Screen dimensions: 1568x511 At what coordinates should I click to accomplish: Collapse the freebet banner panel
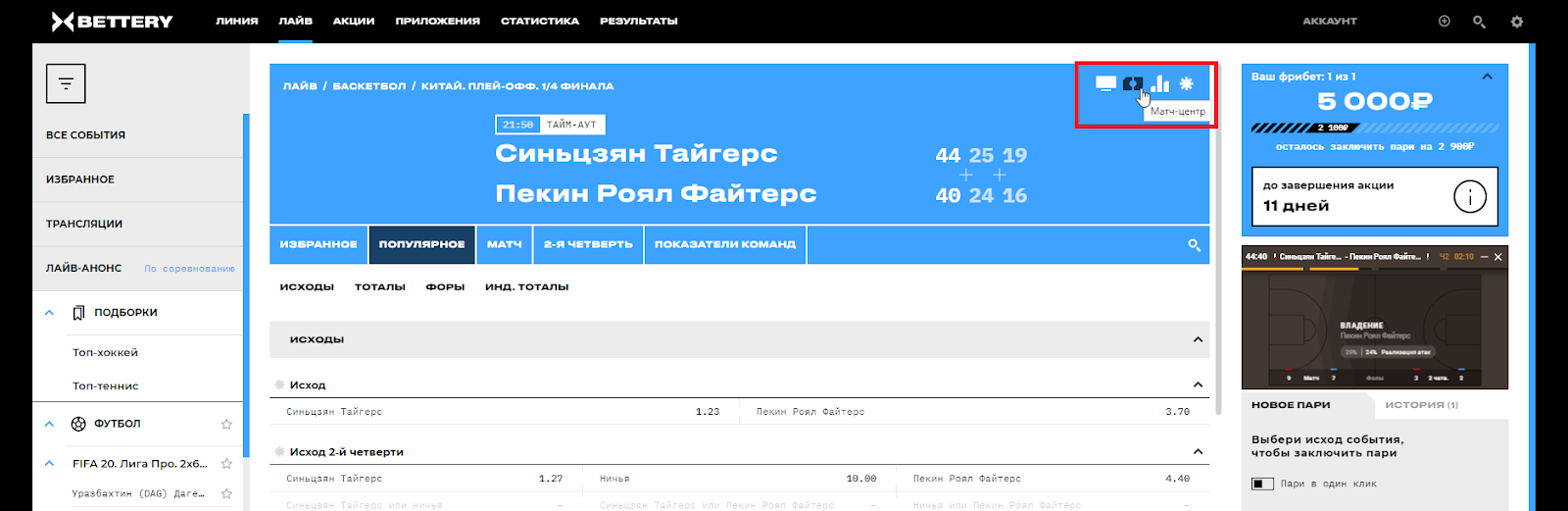click(x=1487, y=77)
